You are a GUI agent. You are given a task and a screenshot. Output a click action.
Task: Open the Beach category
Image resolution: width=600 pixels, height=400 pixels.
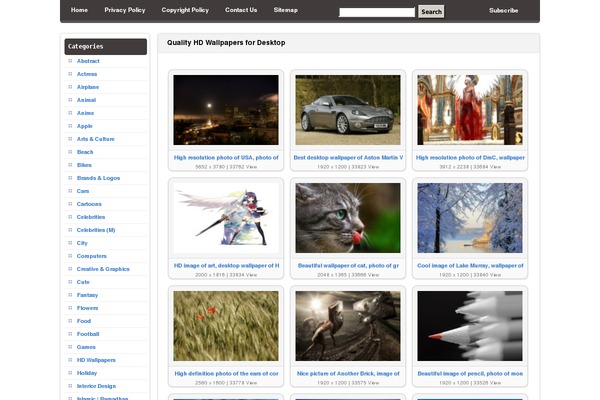pos(85,152)
